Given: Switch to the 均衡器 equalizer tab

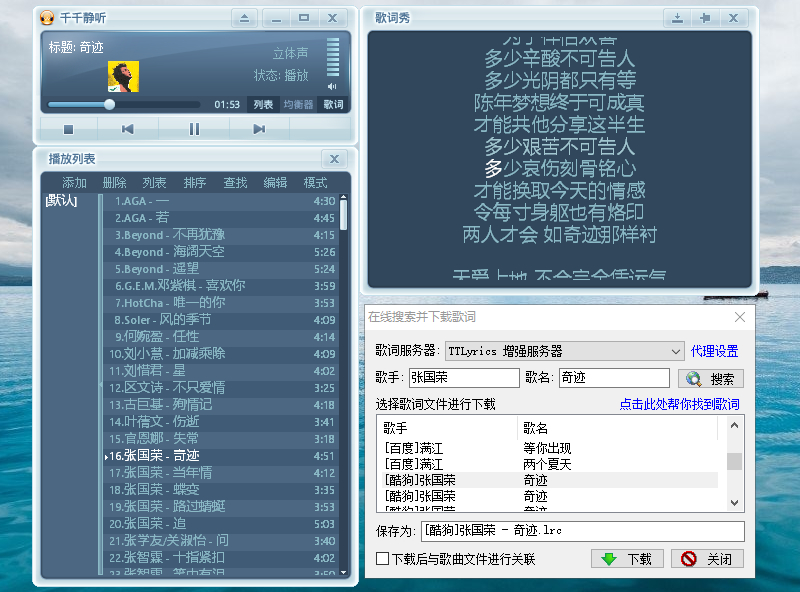Looking at the screenshot, I should [x=297, y=104].
